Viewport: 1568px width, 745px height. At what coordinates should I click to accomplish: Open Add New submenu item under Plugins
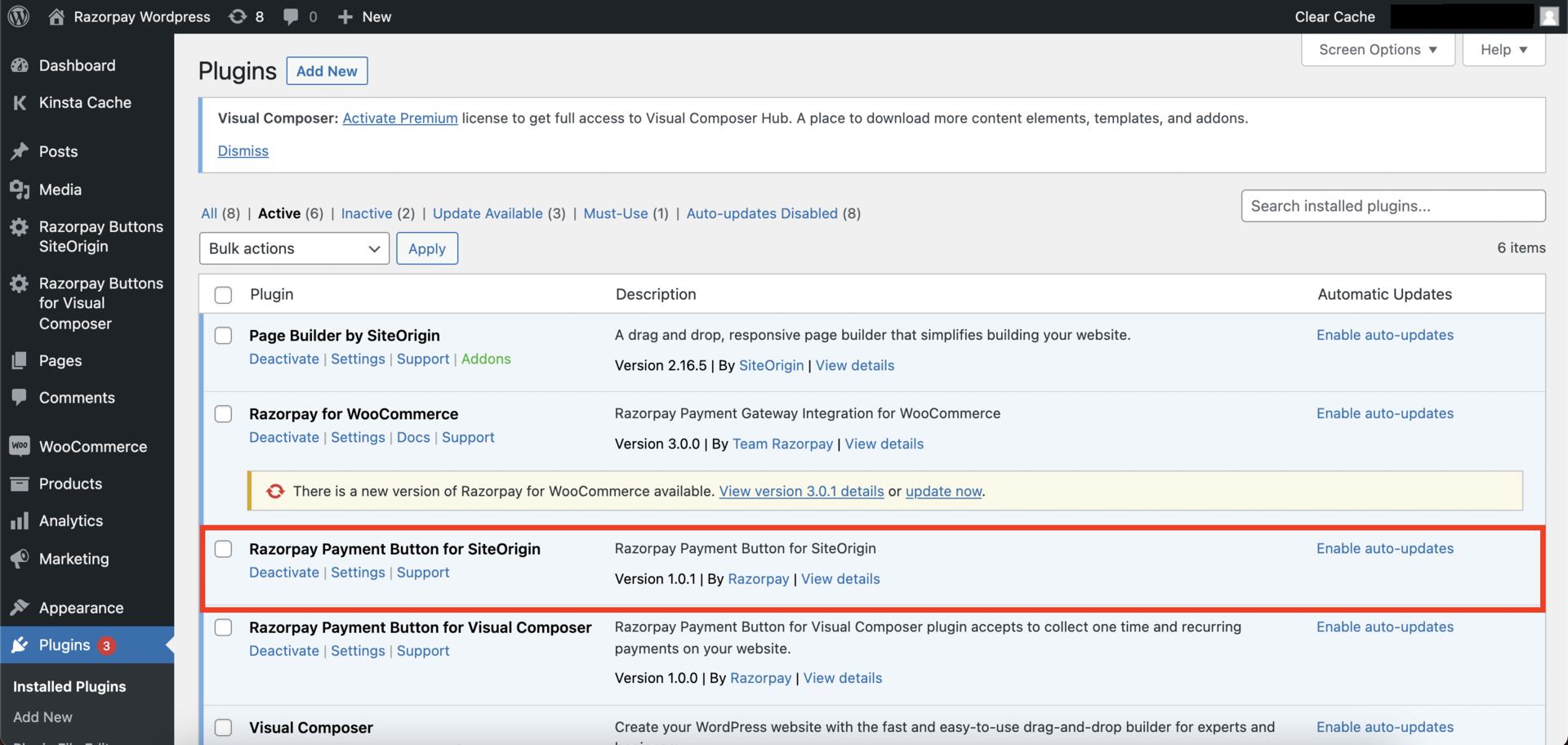click(42, 716)
